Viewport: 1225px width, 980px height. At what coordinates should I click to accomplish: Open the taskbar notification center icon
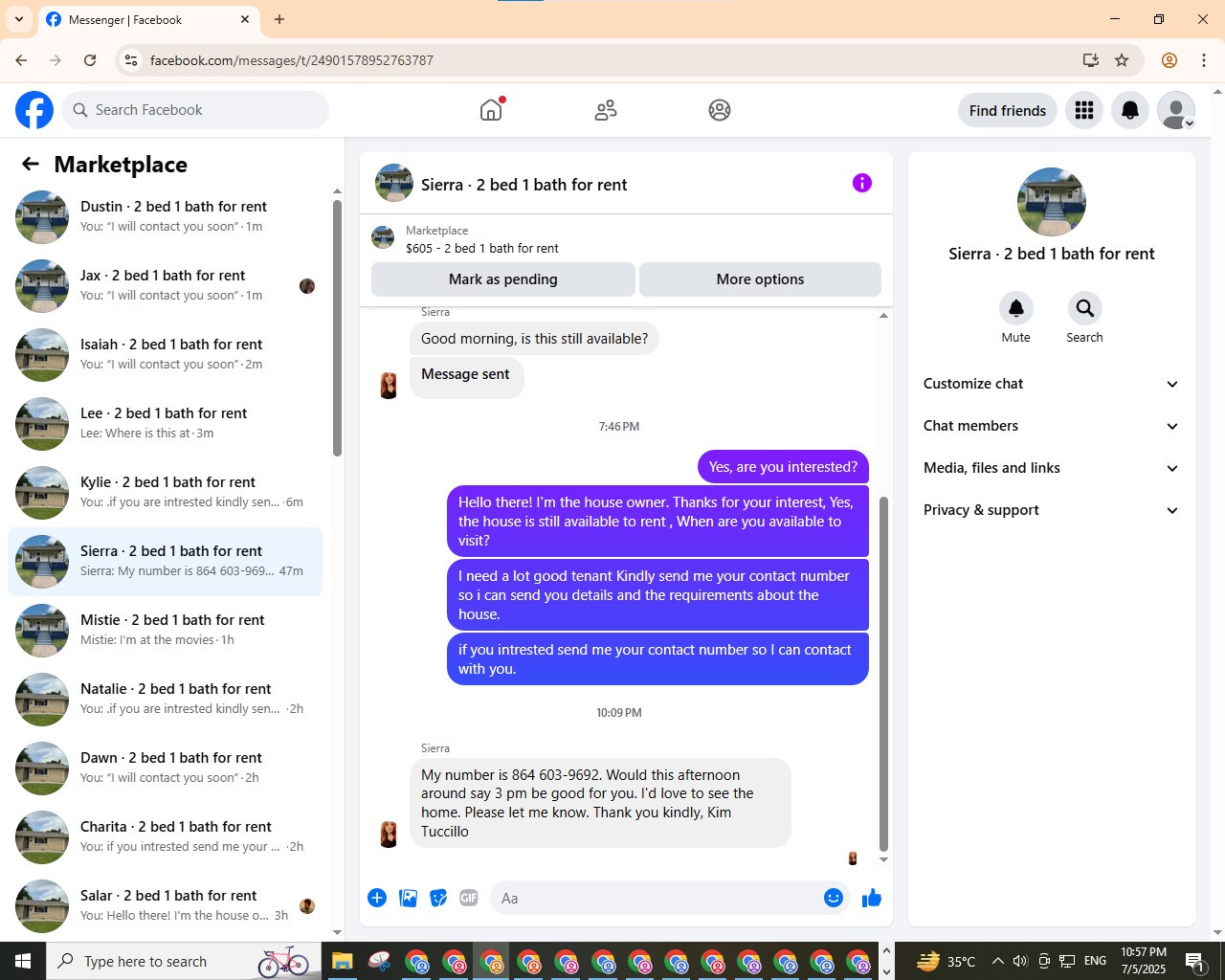click(1195, 961)
